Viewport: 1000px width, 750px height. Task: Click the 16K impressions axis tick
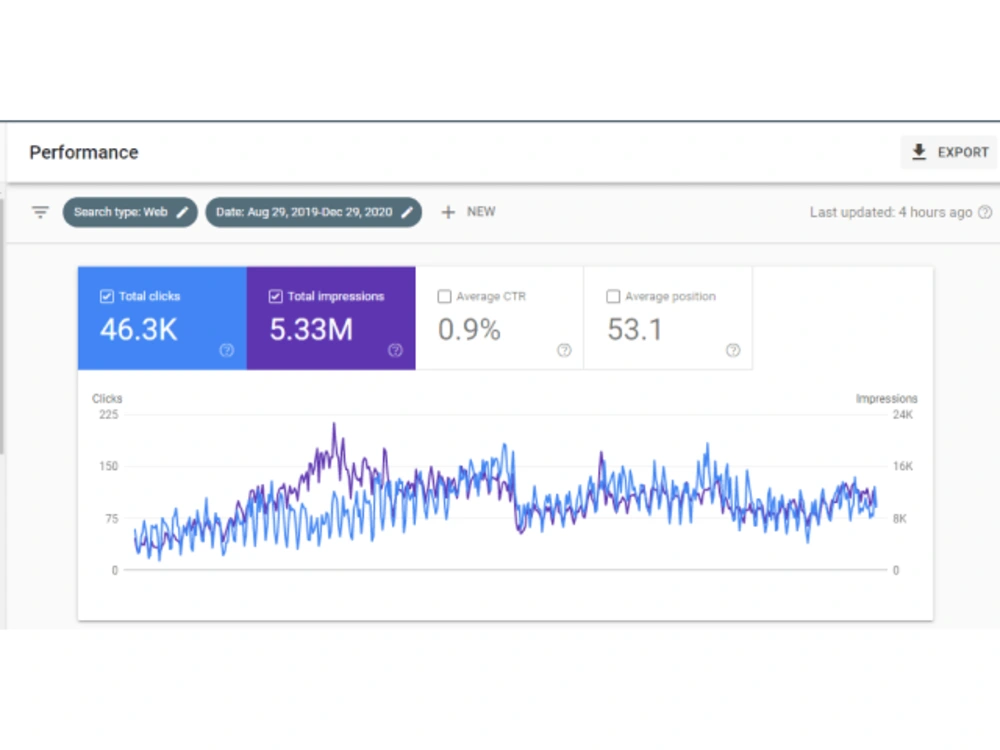click(x=902, y=466)
